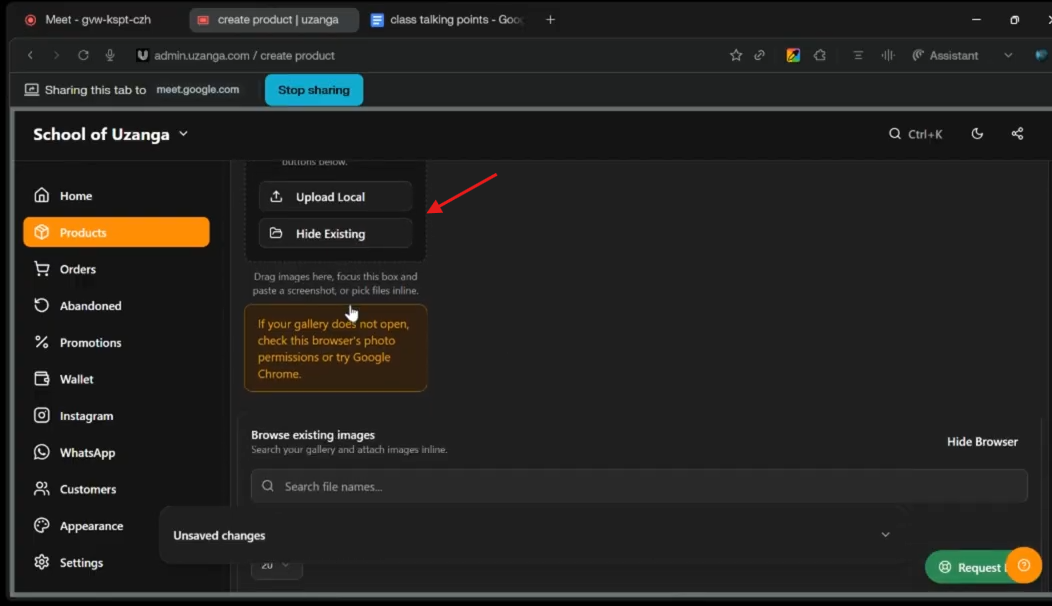Click the Hide Browser link

(x=982, y=442)
